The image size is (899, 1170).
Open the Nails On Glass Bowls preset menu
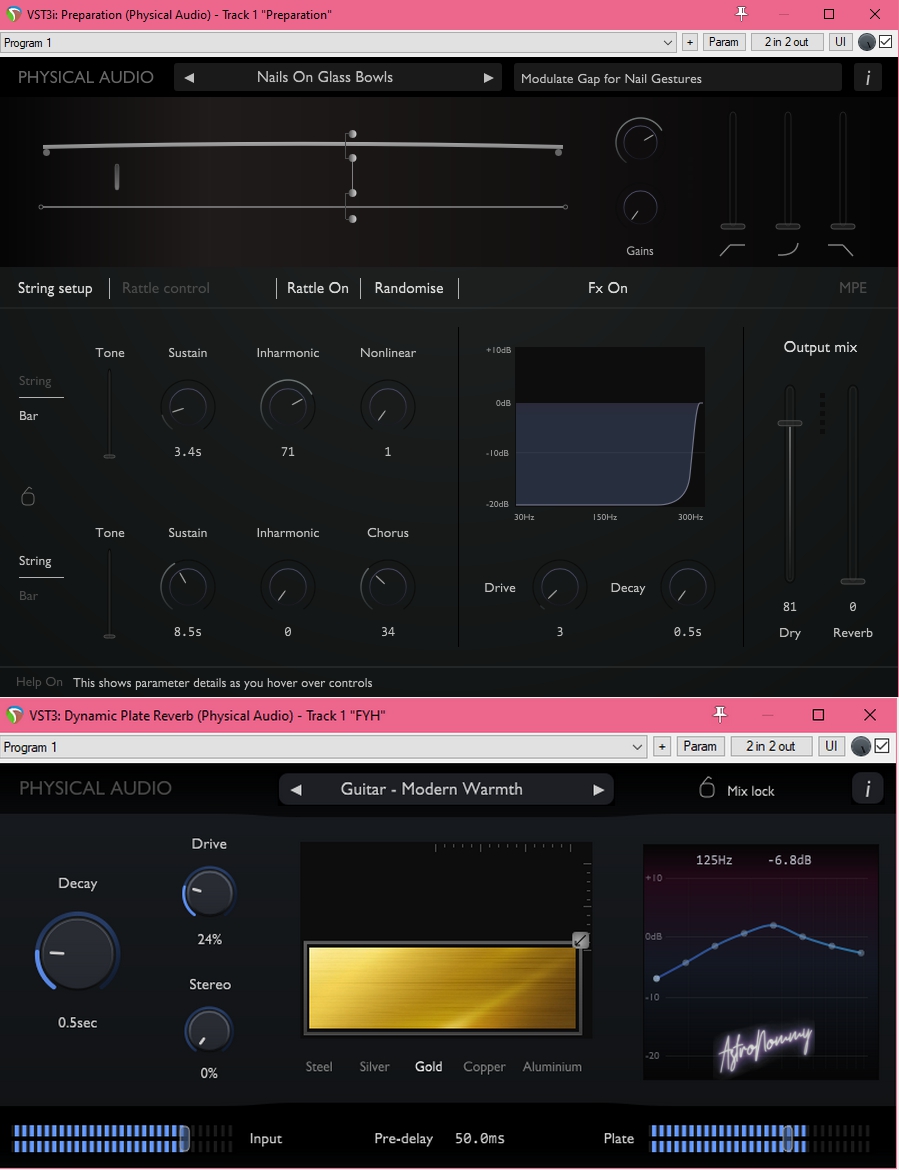coord(325,78)
